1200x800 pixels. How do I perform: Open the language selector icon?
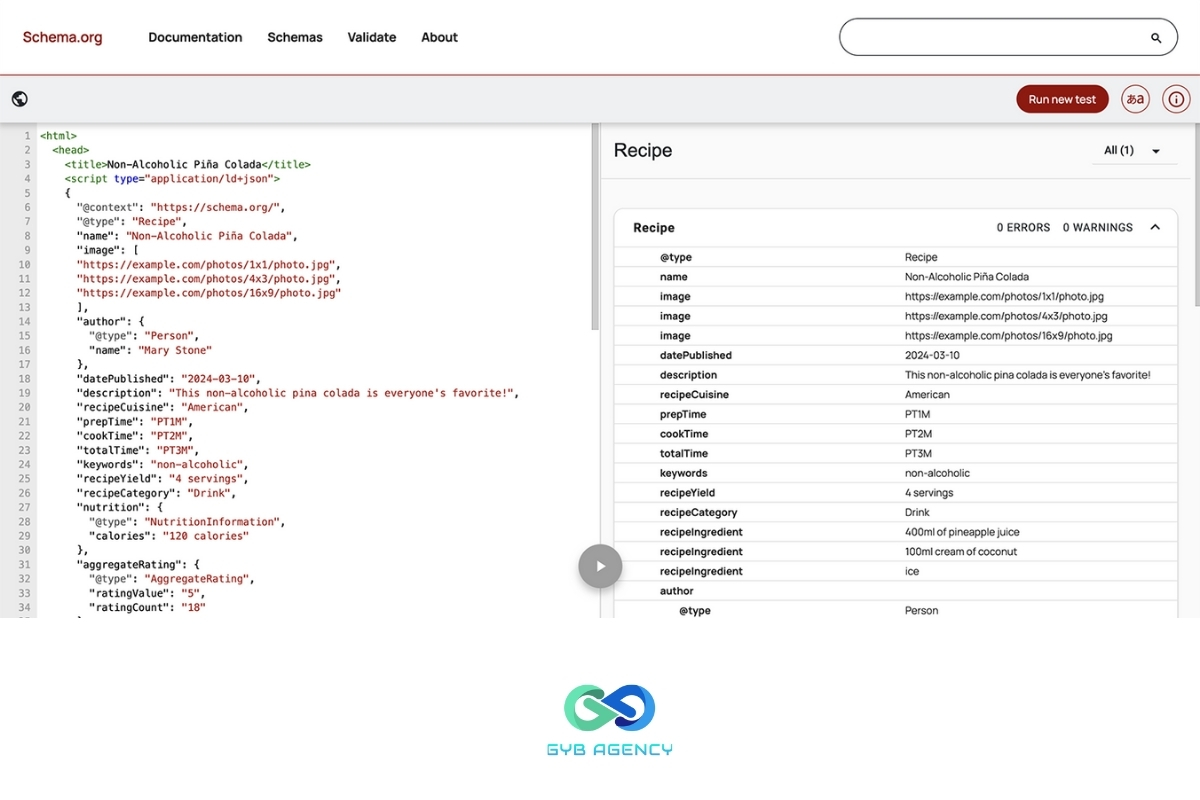click(1135, 99)
